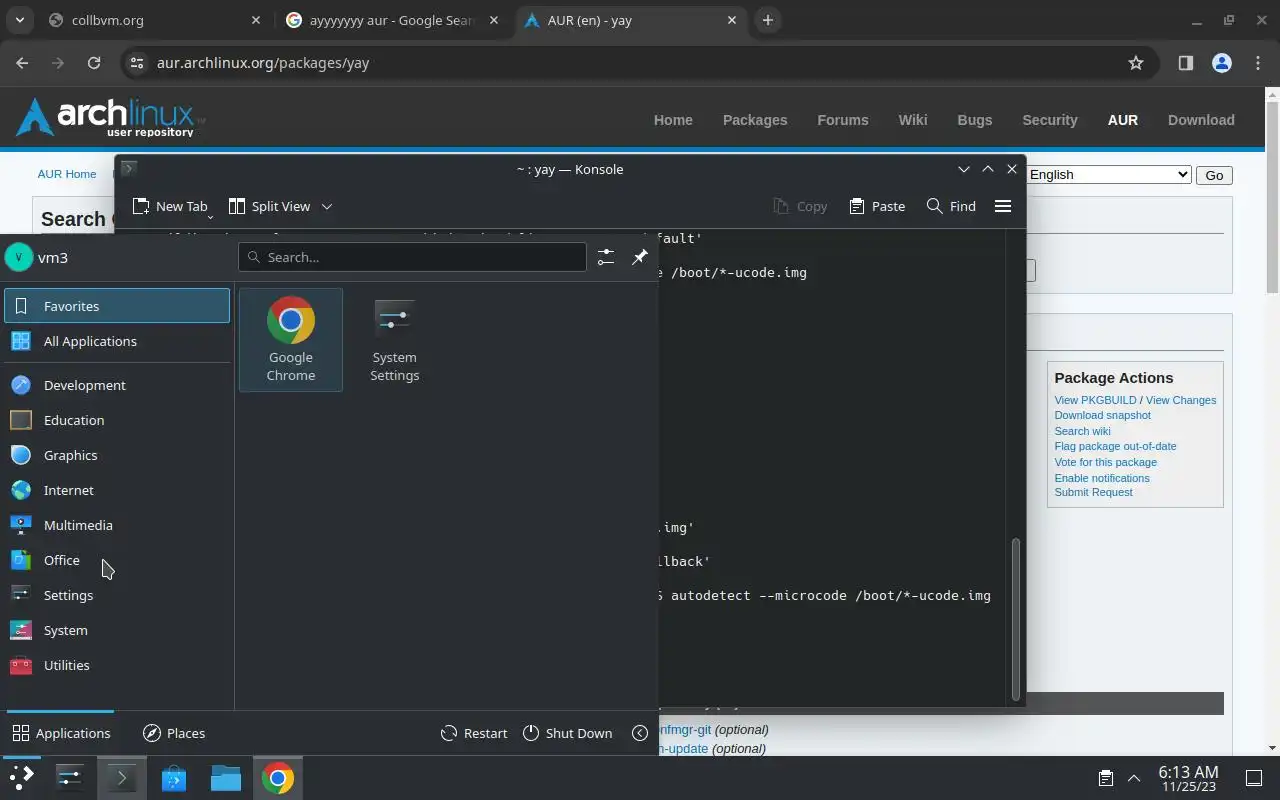Click Find in Konsole toolbar
The image size is (1280, 800).
tap(951, 206)
